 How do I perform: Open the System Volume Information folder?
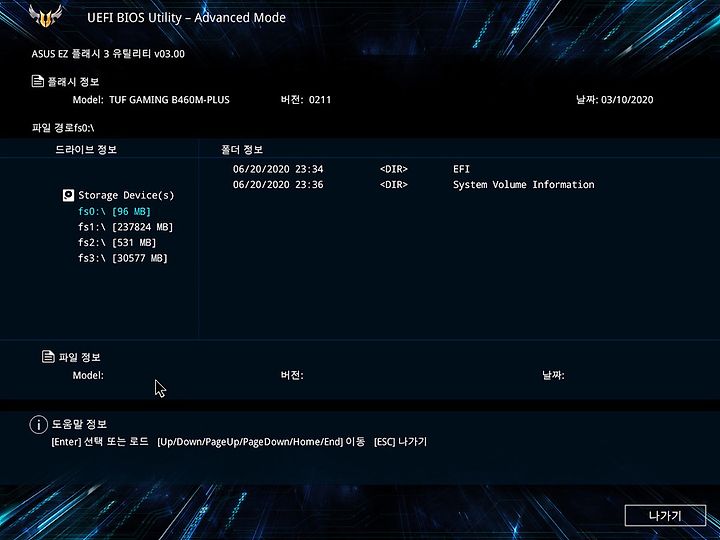point(523,185)
